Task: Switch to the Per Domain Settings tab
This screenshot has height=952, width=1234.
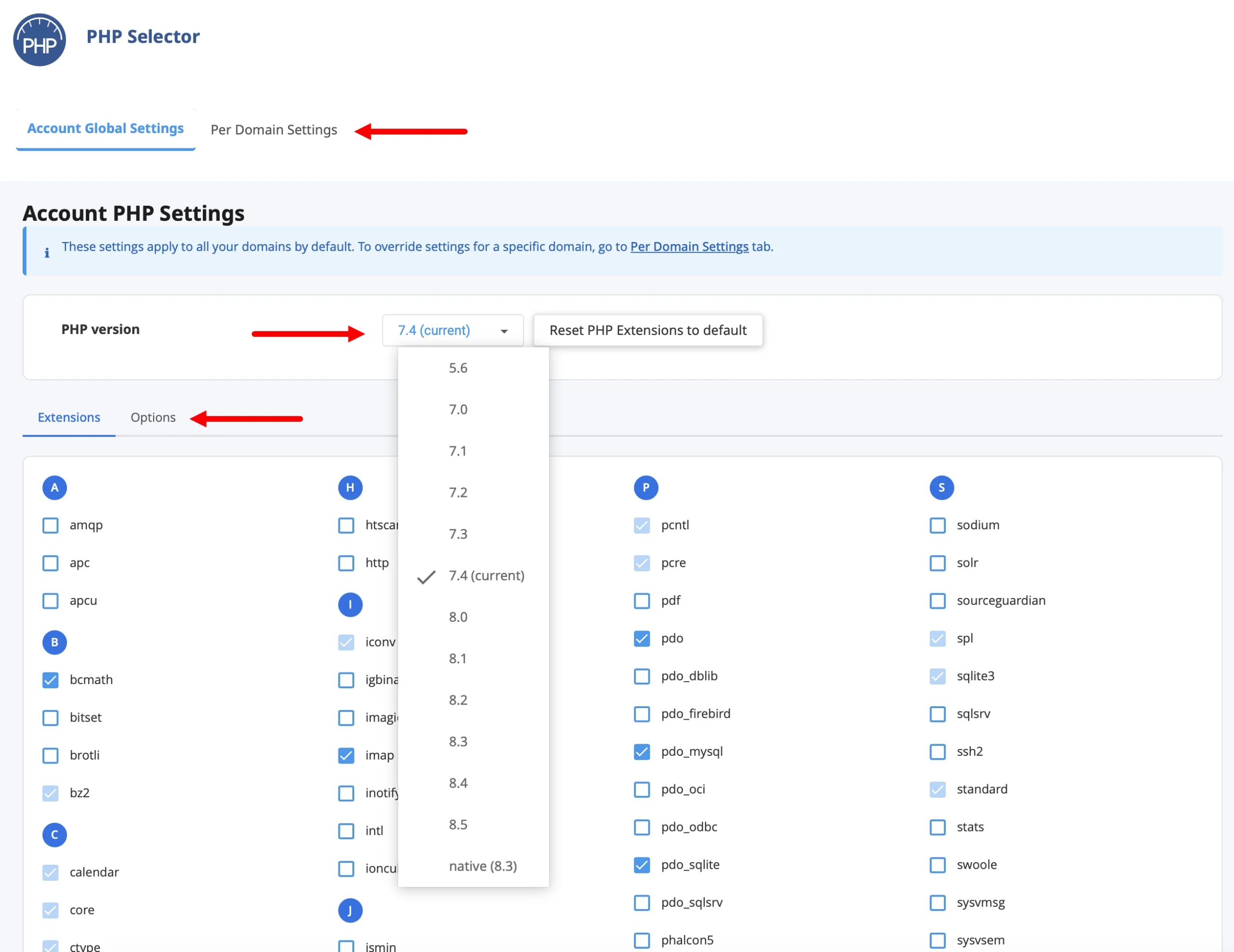Action: point(274,130)
